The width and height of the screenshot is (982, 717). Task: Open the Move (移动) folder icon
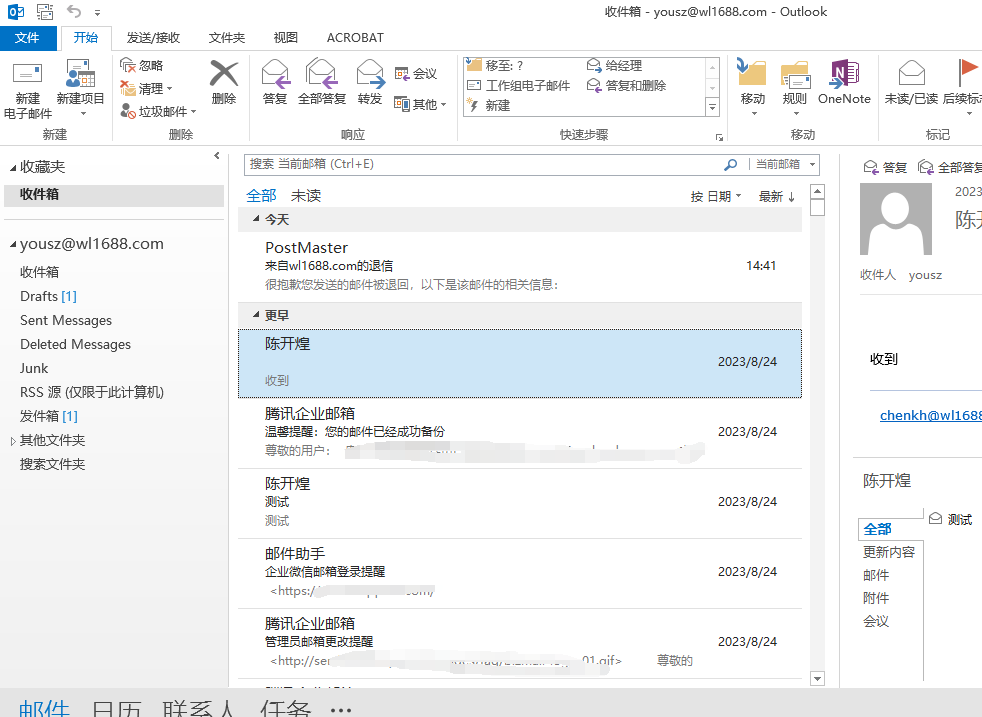tap(752, 73)
